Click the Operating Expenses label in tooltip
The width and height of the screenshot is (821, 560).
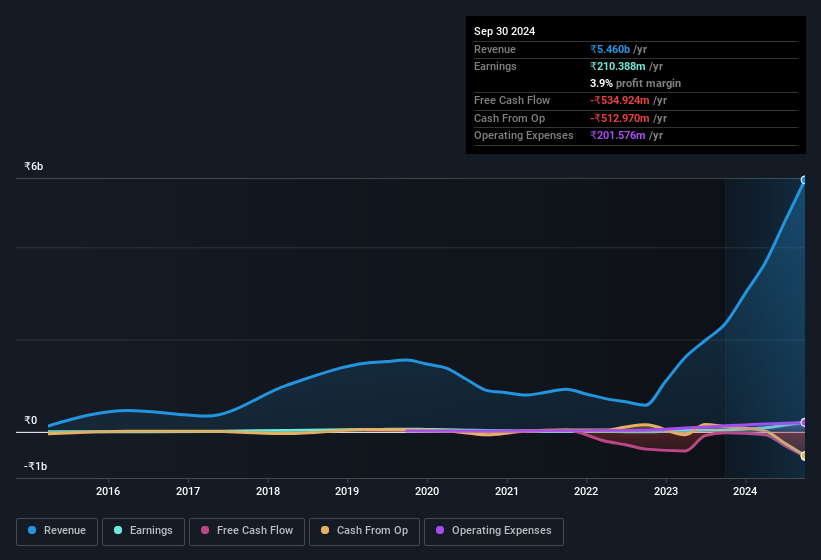524,136
